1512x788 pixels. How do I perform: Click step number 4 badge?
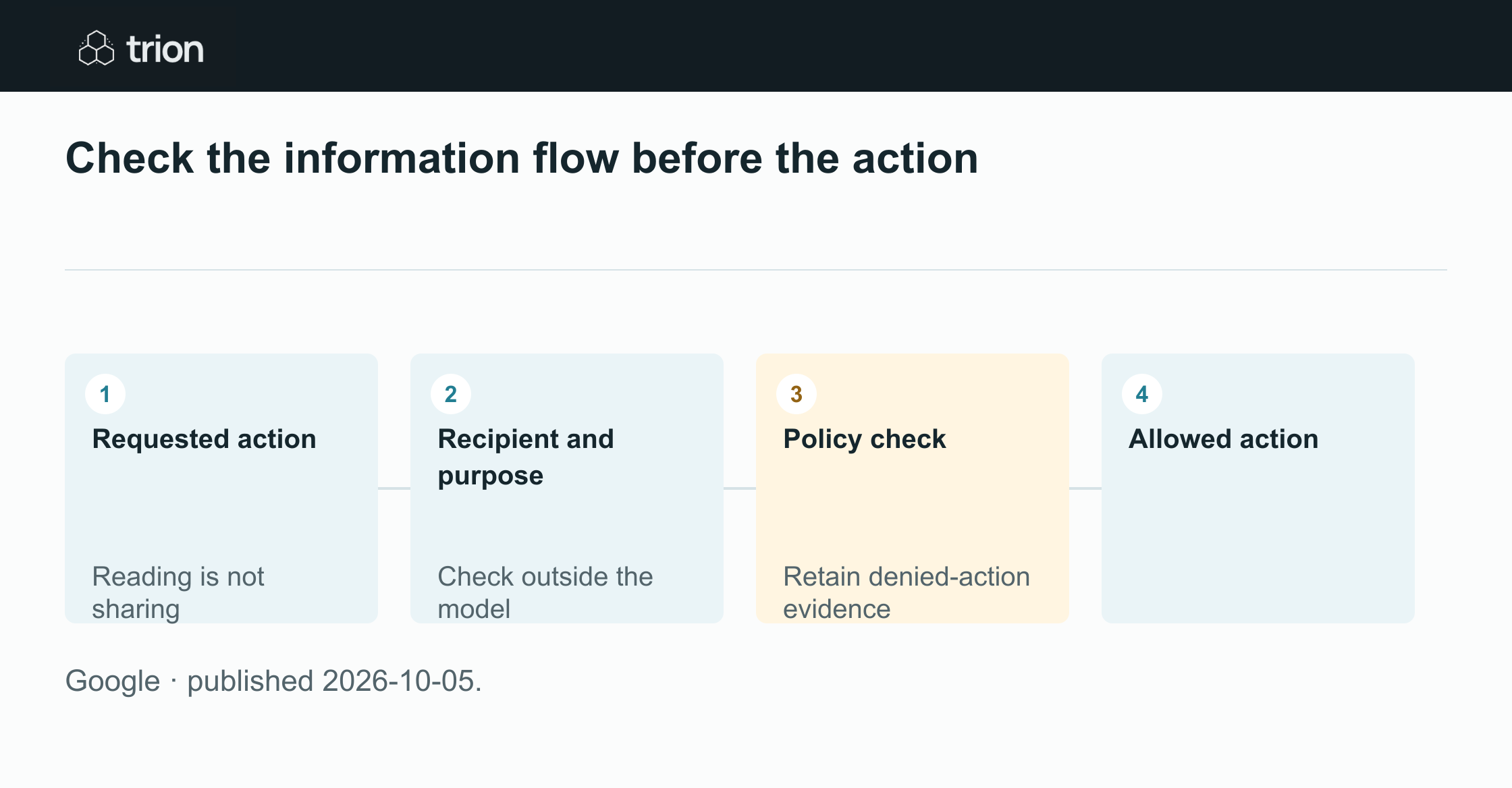coord(1142,394)
